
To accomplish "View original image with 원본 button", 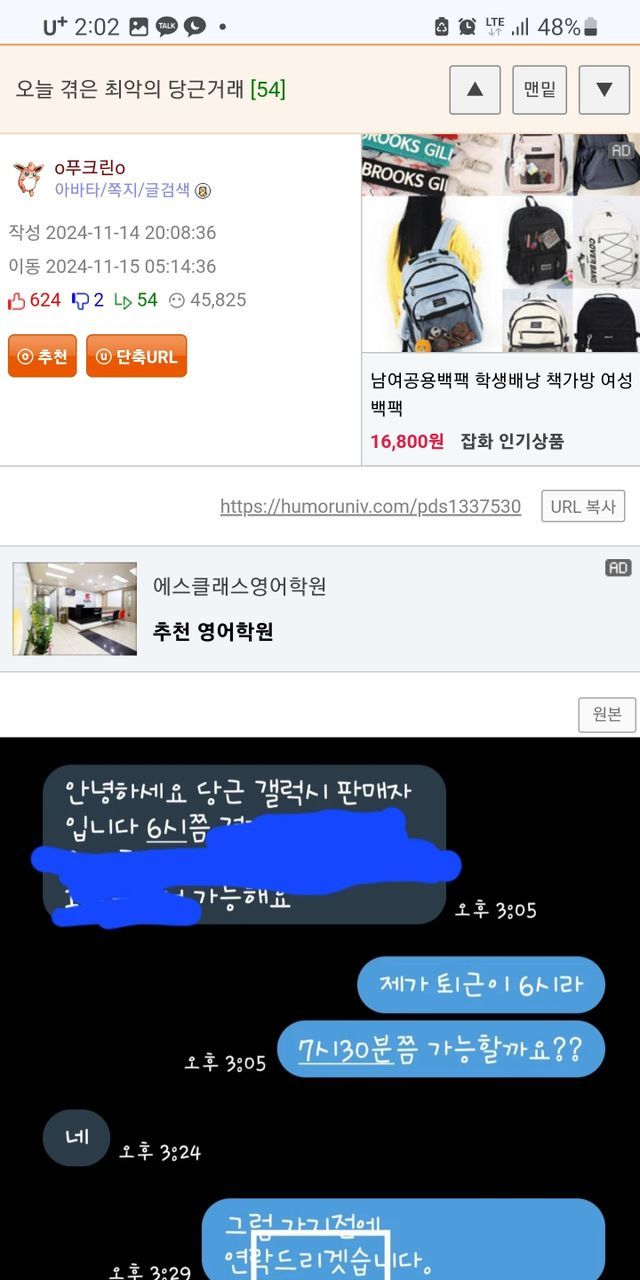I will point(607,714).
